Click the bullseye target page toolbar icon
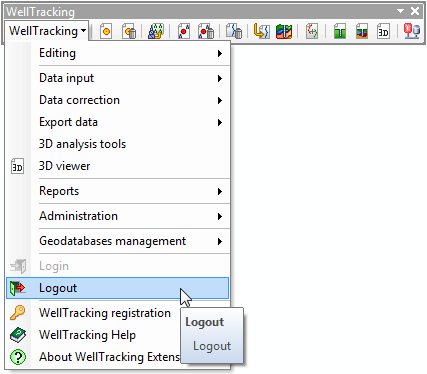The height and width of the screenshot is (374, 427). point(106,31)
